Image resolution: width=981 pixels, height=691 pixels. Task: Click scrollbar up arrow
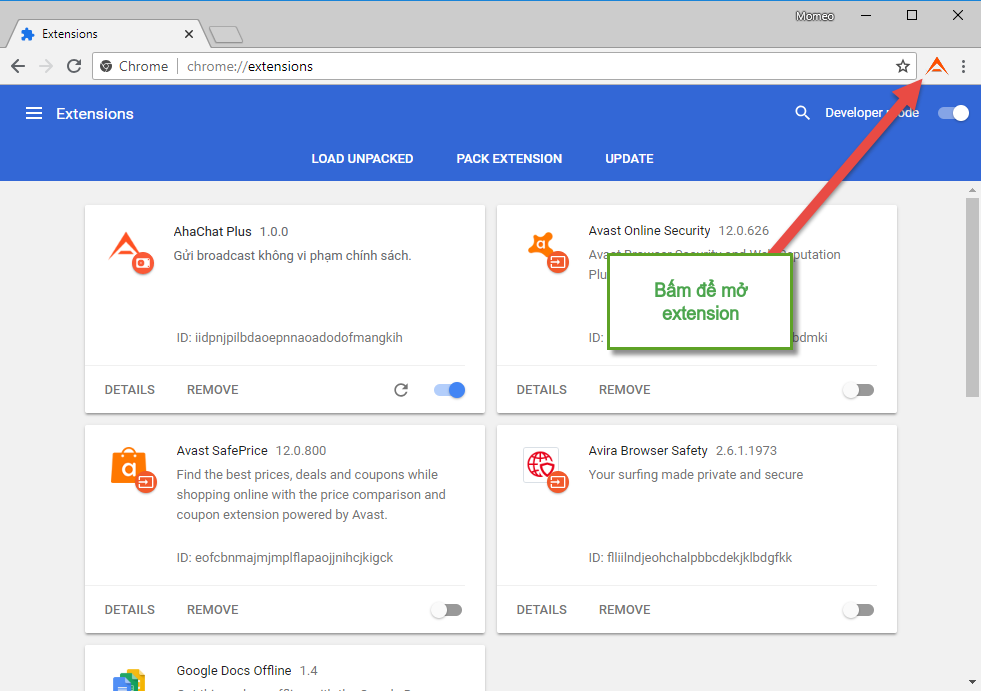click(972, 190)
